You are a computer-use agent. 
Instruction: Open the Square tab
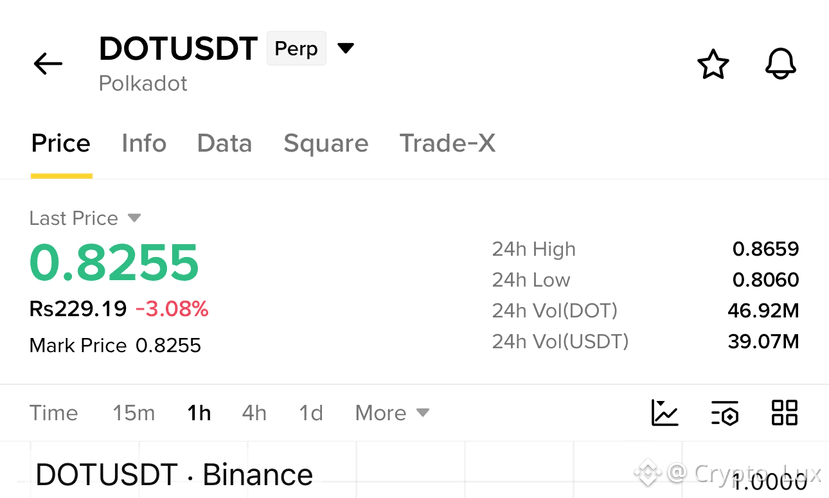326,144
